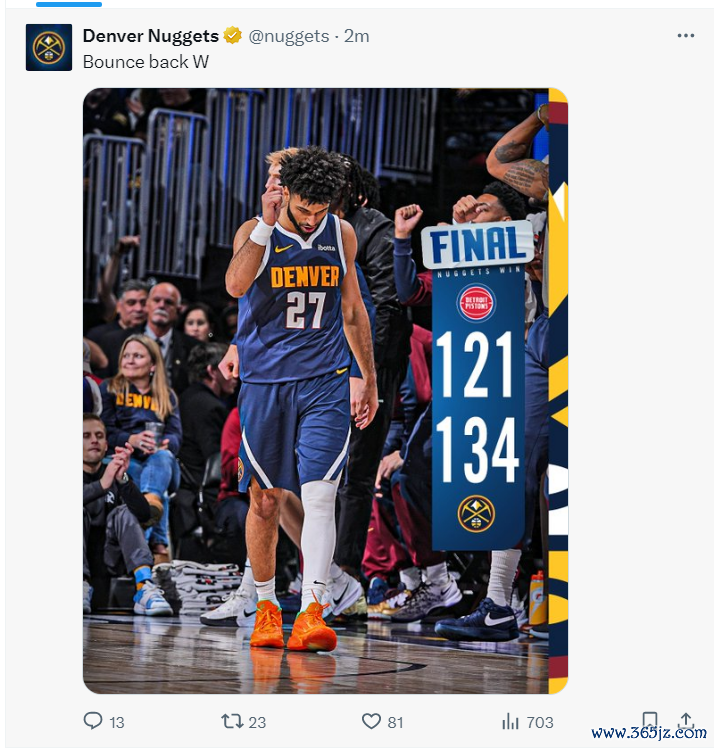The image size is (714, 748).
Task: Open the 2m timestamp link
Action: coord(356,36)
